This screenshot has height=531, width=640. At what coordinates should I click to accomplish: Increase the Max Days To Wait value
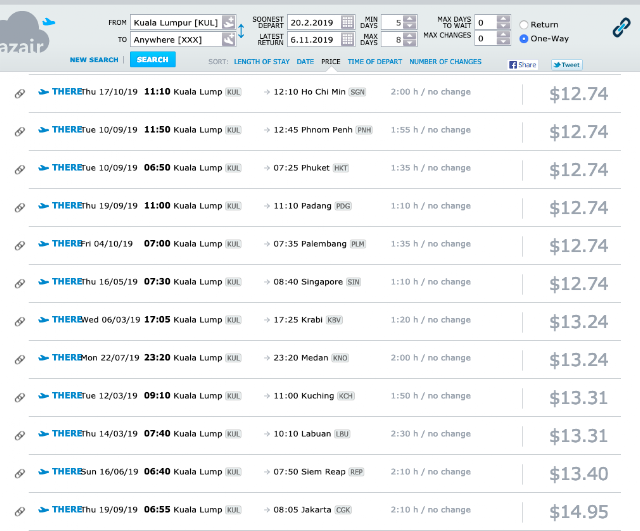click(504, 19)
